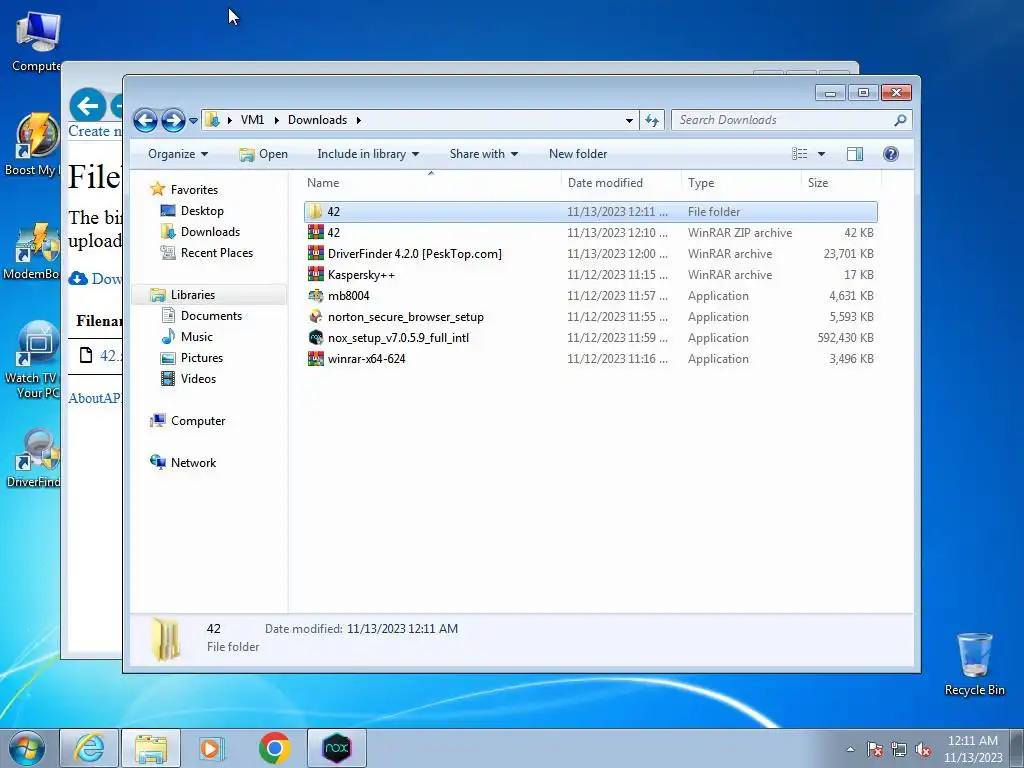Click the Back arrow in Explorer window
The width and height of the screenshot is (1024, 768).
(145, 120)
